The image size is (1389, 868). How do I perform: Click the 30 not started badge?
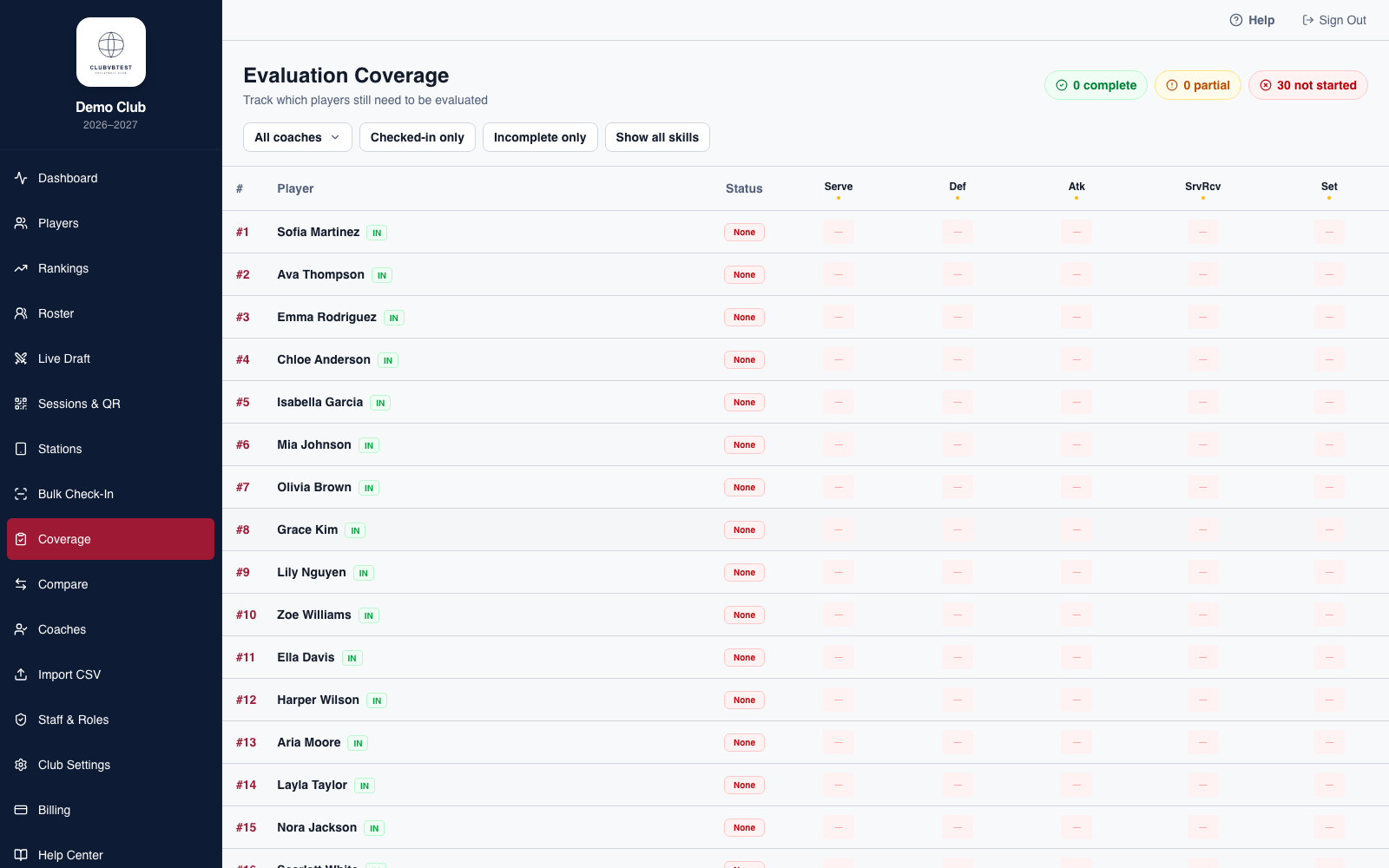coord(1308,85)
